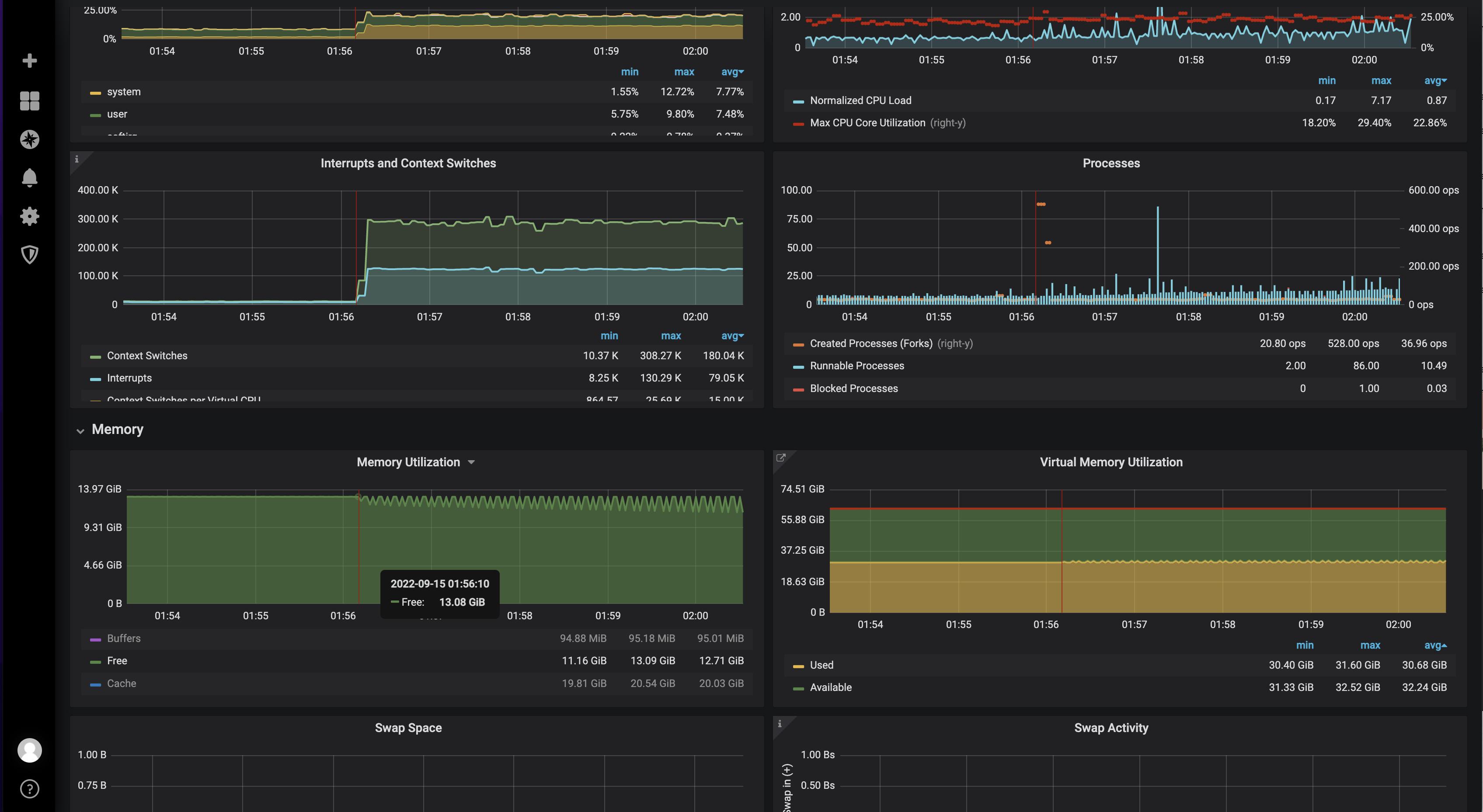Click the Create plus icon in sidebar
Viewport: 1483px width, 812px height.
29,60
